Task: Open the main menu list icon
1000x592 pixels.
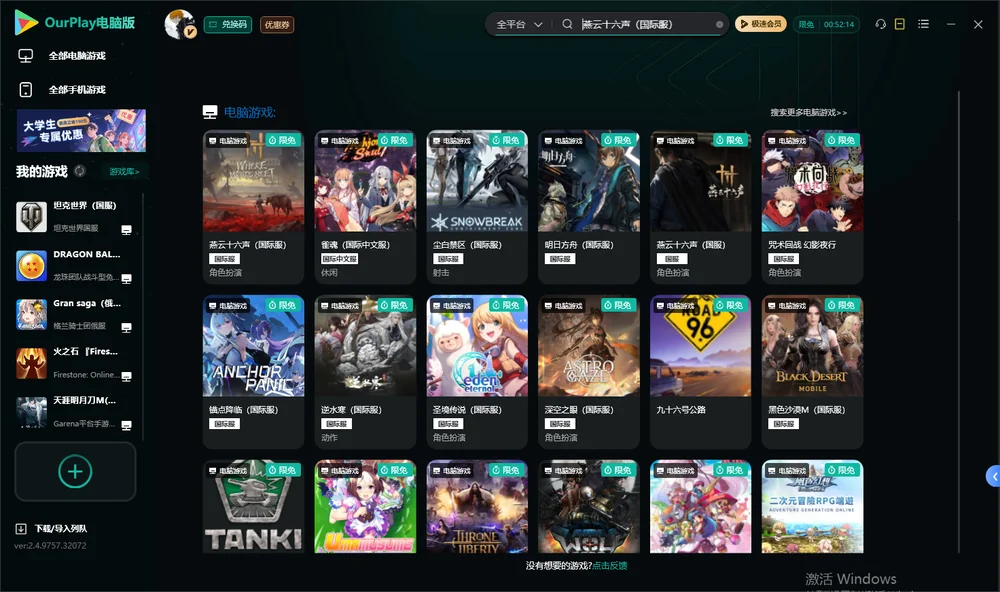Action: tap(923, 24)
